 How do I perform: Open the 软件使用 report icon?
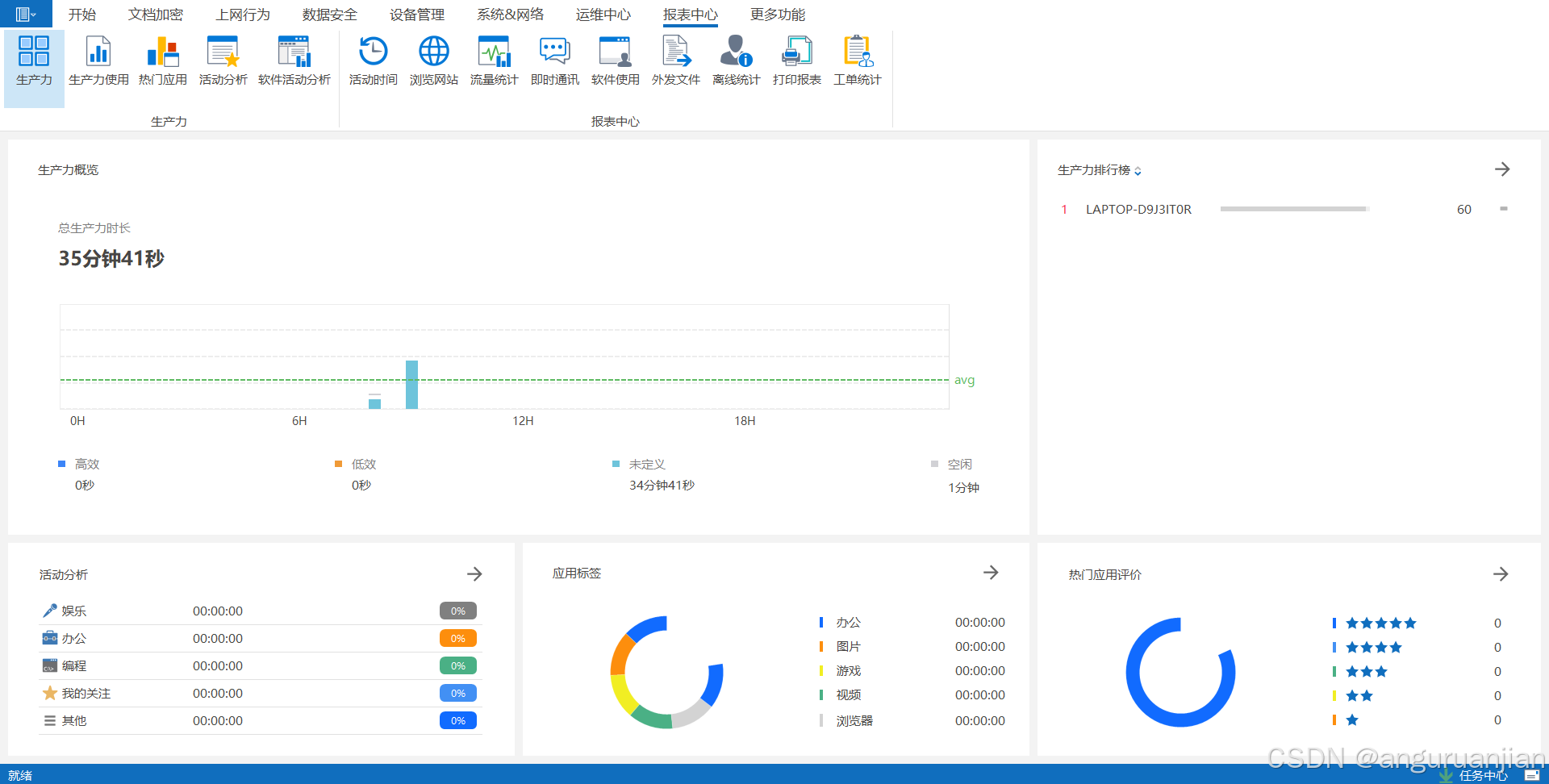coord(616,62)
